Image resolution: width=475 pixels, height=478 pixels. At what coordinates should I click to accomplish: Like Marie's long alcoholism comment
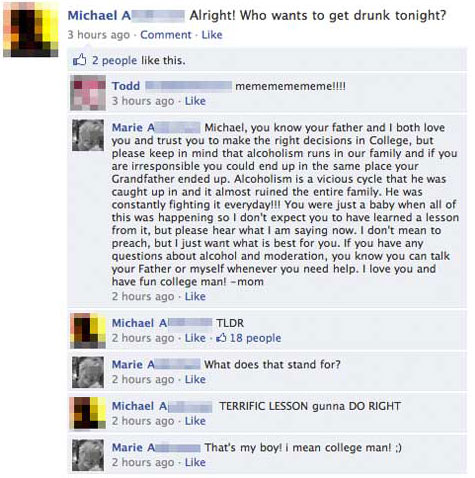(195, 296)
